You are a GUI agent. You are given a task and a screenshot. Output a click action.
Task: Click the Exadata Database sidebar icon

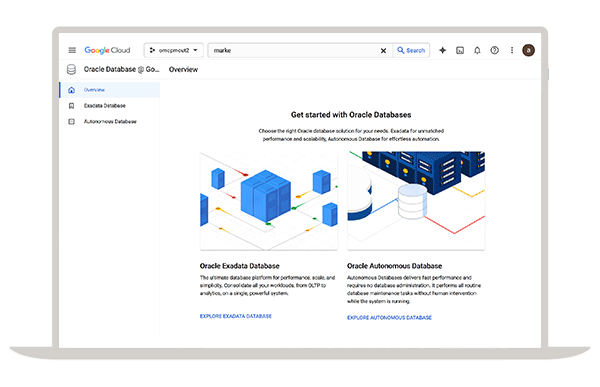click(71, 106)
